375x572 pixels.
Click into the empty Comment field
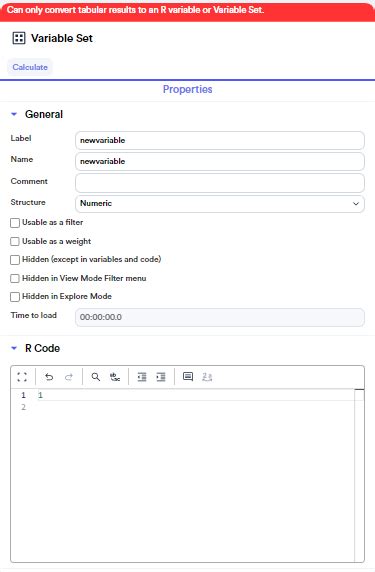220,183
